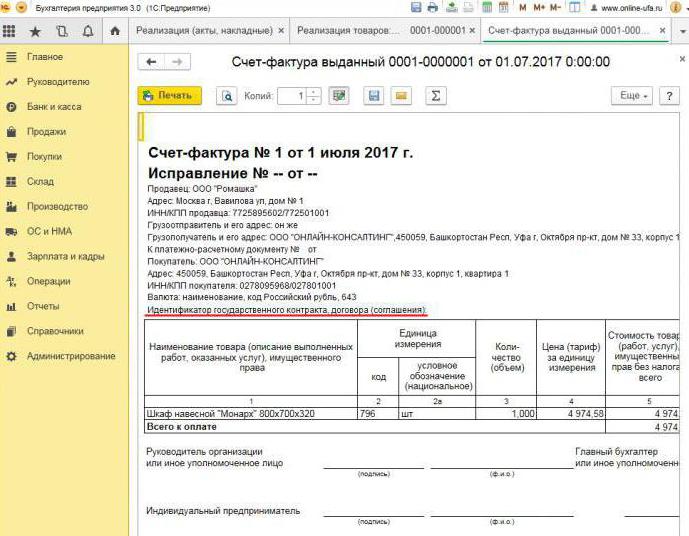Increase the number of copies with stepper
689x536 pixels.
coord(314,92)
